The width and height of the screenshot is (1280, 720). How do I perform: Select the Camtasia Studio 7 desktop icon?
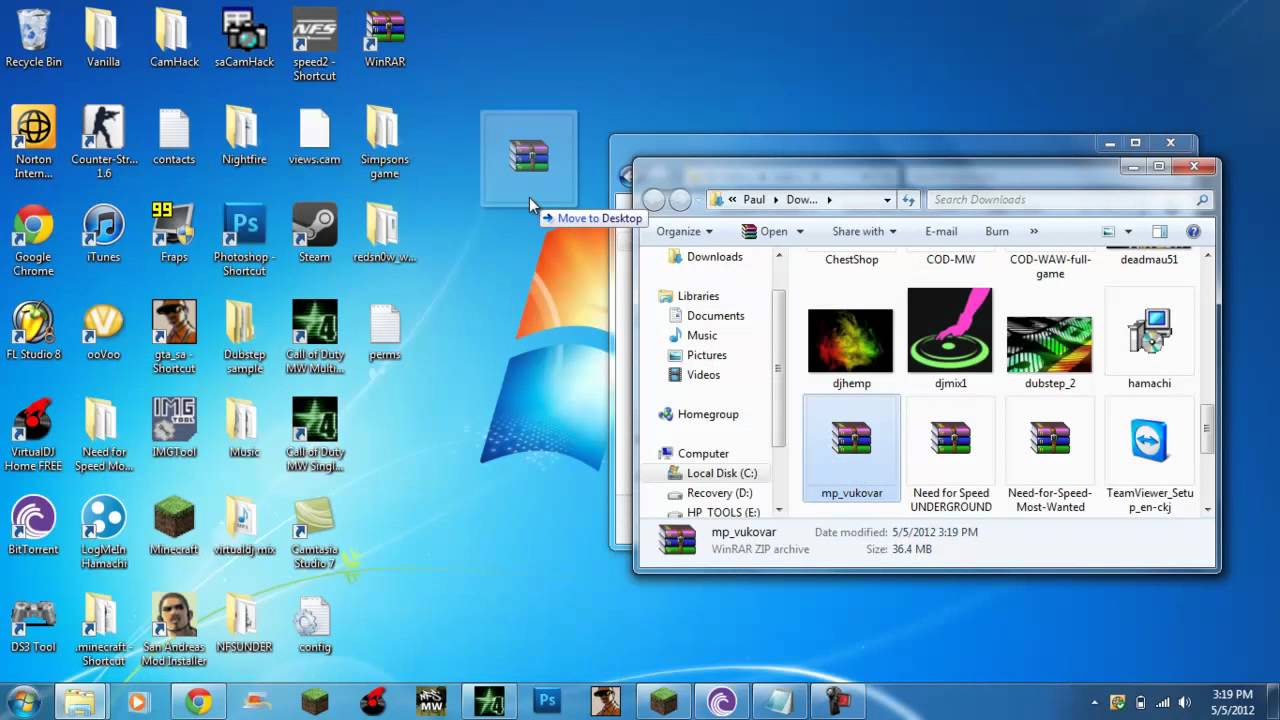(314, 533)
